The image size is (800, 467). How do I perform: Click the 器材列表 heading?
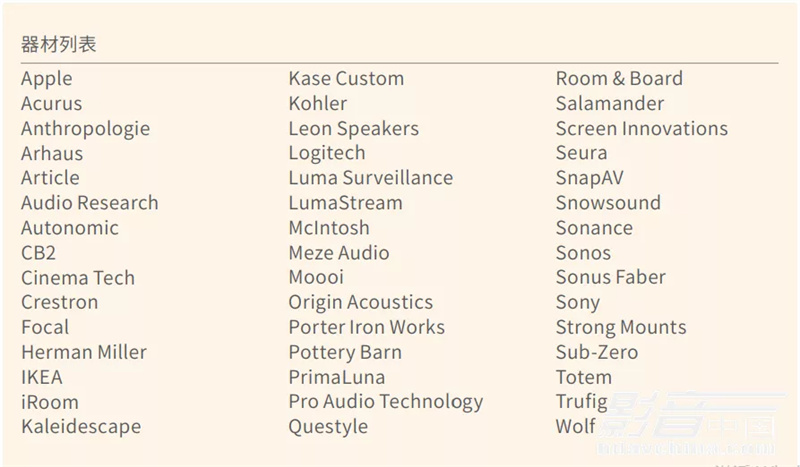59,44
